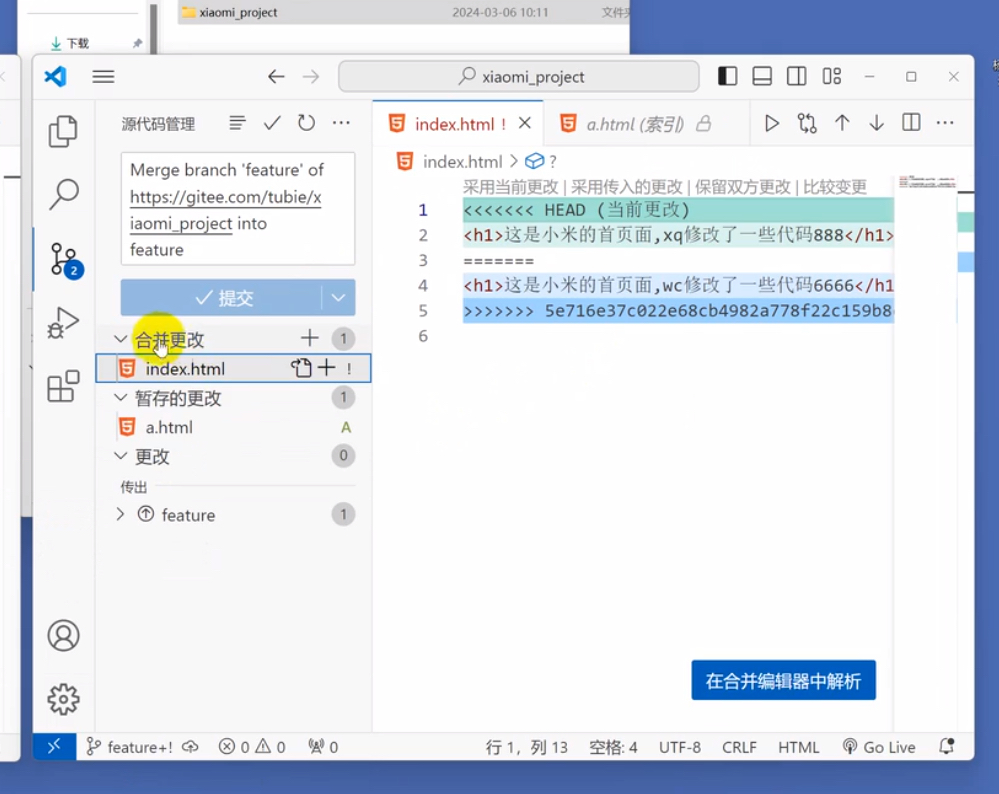Screen dimensions: 999x794
Task: Click index.html in the breadcrumb
Action: click(462, 162)
